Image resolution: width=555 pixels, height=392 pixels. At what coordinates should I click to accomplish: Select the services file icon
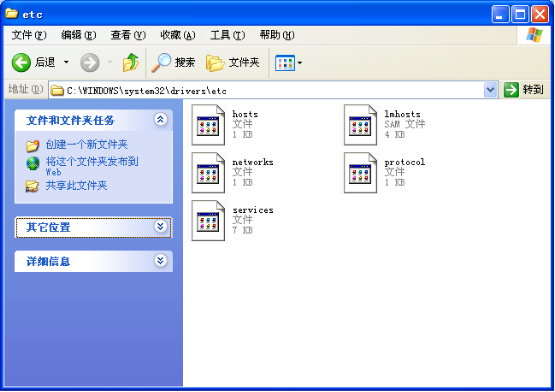coord(208,220)
